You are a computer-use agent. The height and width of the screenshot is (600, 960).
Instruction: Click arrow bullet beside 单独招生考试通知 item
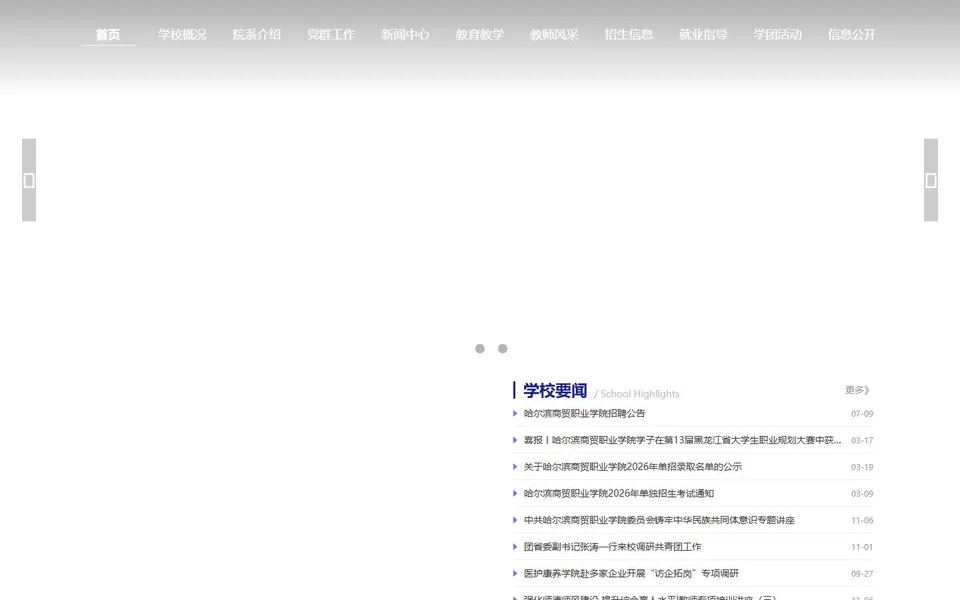tap(515, 493)
